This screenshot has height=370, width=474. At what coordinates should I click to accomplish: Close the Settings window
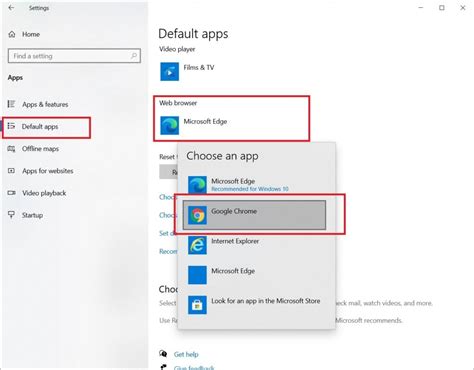coord(463,7)
